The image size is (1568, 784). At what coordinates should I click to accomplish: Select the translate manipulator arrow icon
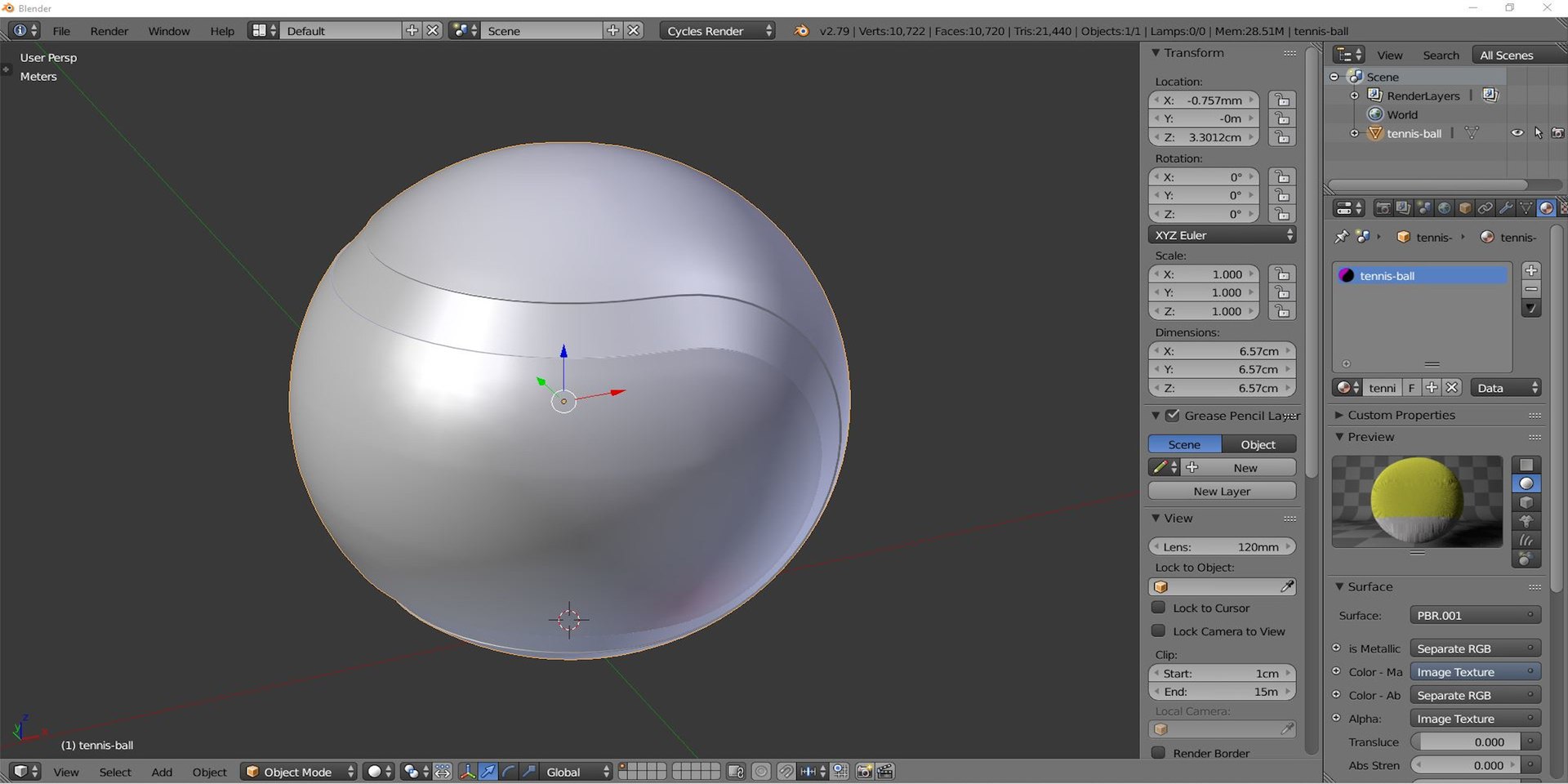click(x=488, y=772)
